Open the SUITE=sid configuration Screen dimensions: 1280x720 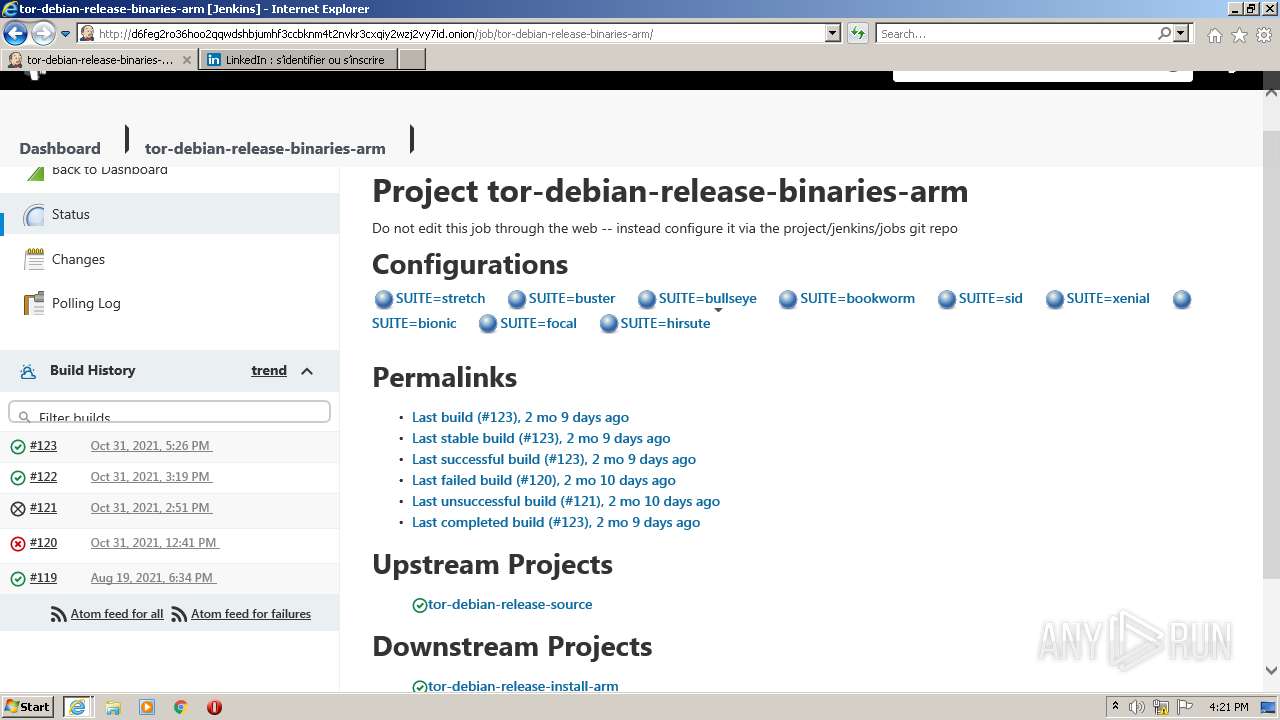[x=990, y=298]
